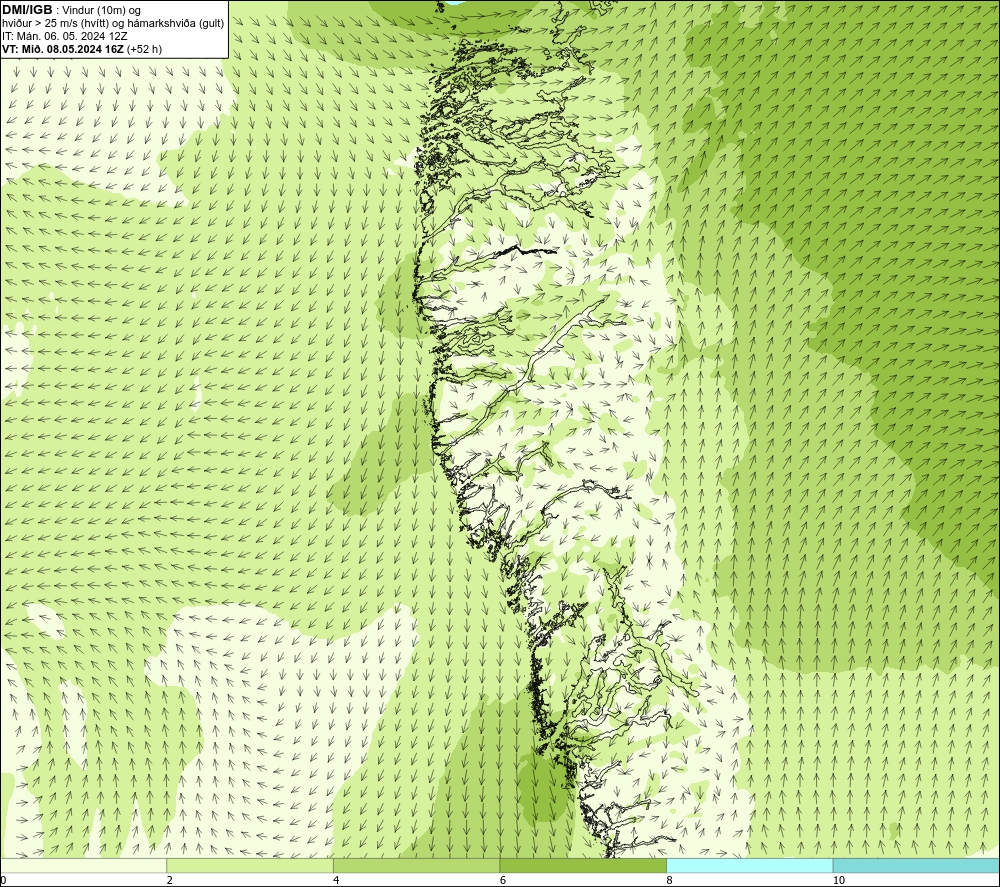Viewport: 1000px width, 887px height.
Task: Click the 2-4 m/s light green legend swatch
Action: (250, 865)
